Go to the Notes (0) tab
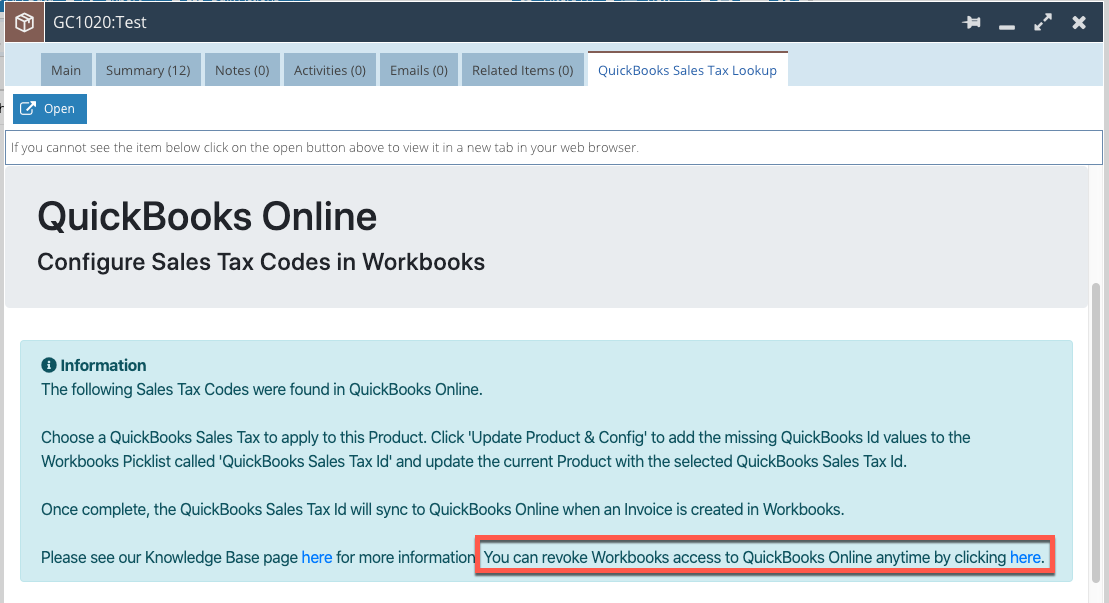The width and height of the screenshot is (1109, 603). point(242,70)
